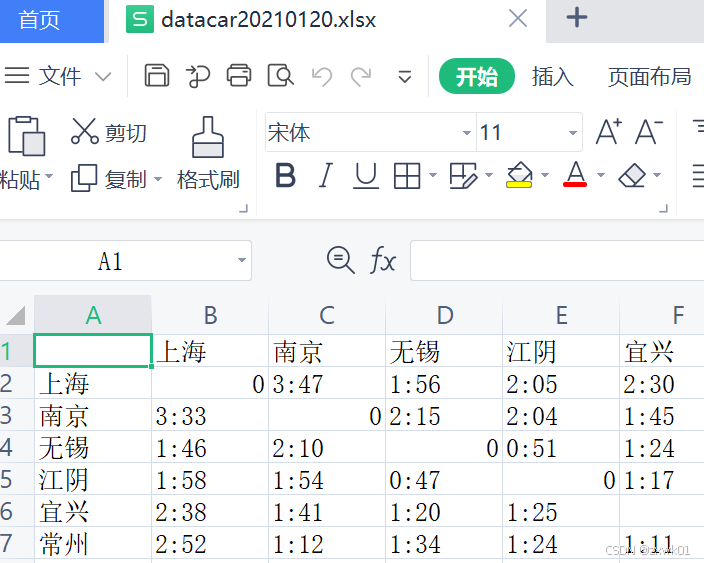Click cell A7 containing 常州
The width and height of the screenshot is (704, 563).
coord(93,543)
